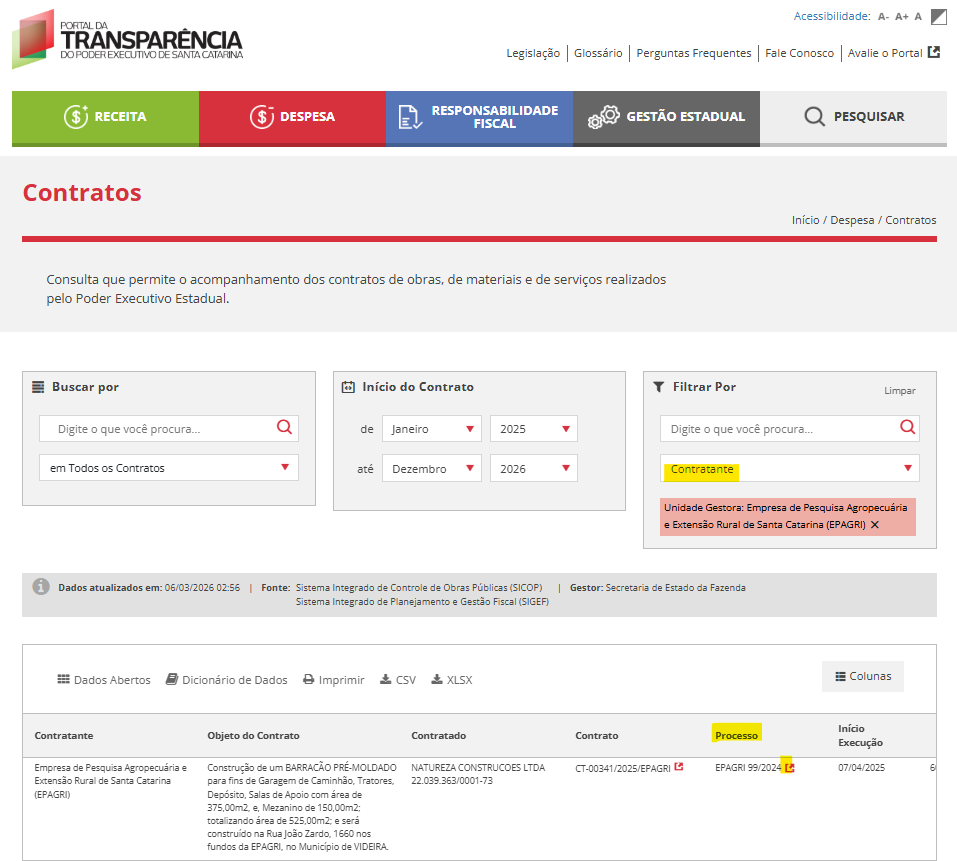Open the start month Janeiro dropdown
This screenshot has width=957, height=861.
coord(431,429)
